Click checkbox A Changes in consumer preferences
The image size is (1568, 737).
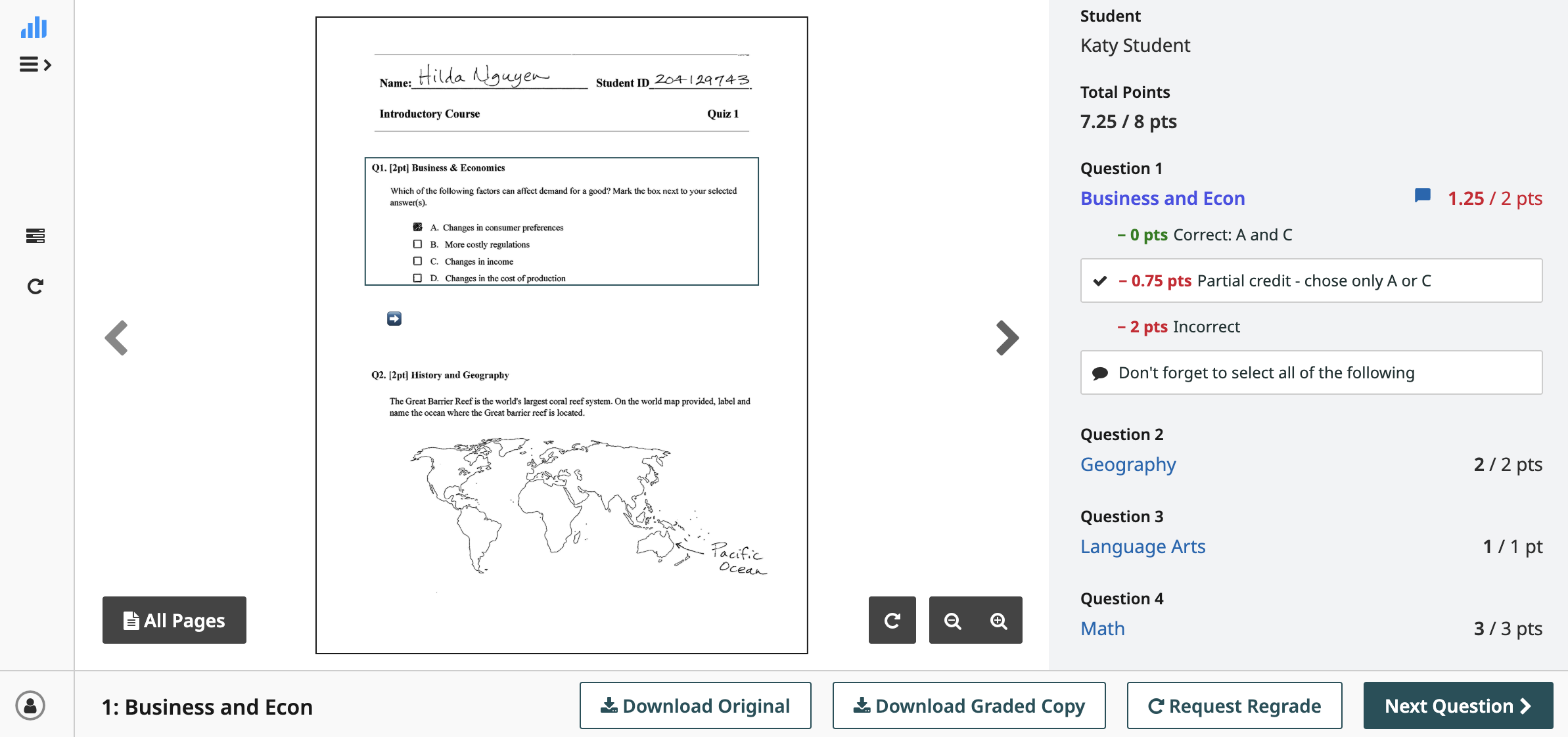point(417,227)
